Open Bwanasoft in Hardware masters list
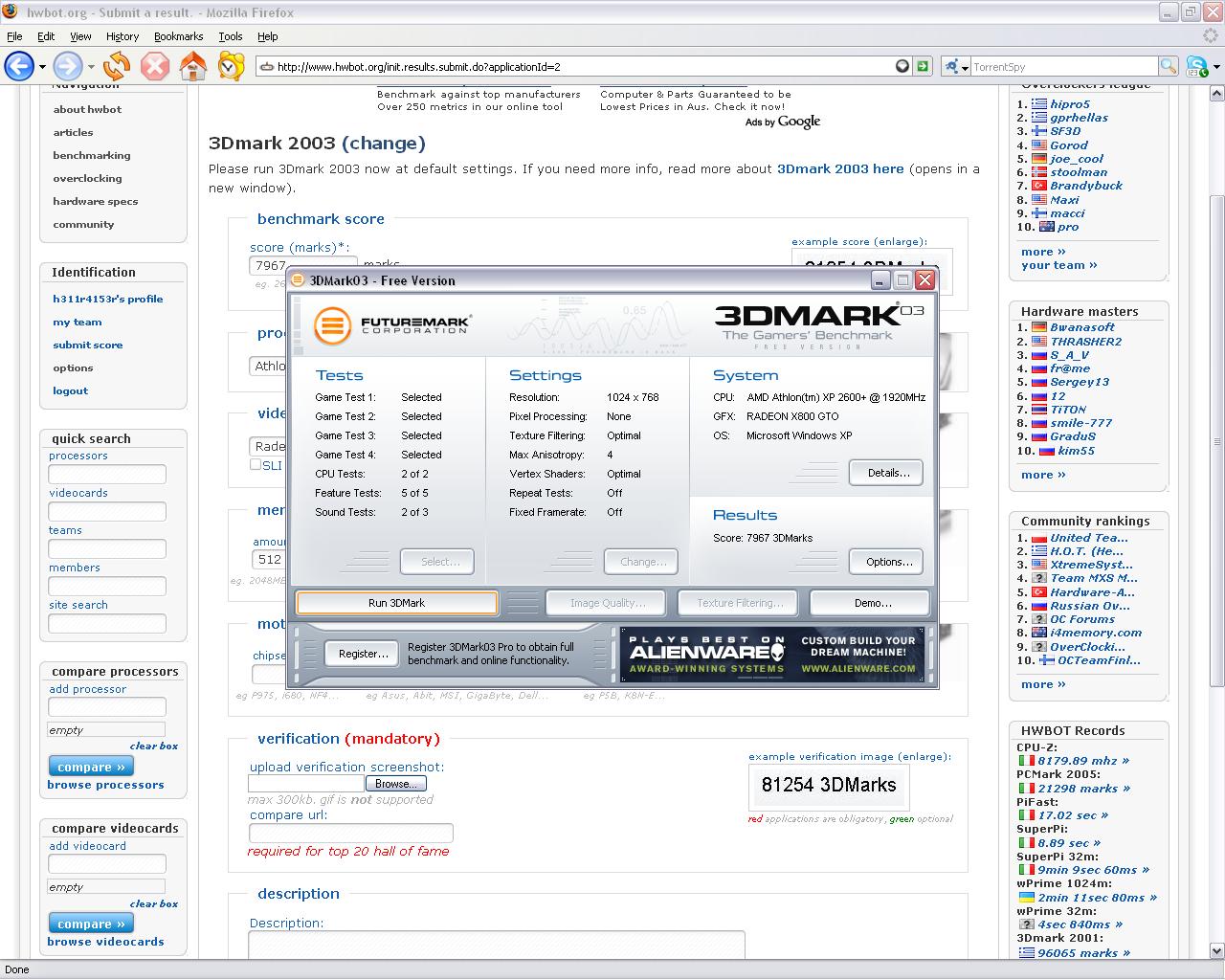Image resolution: width=1225 pixels, height=980 pixels. click(1082, 327)
